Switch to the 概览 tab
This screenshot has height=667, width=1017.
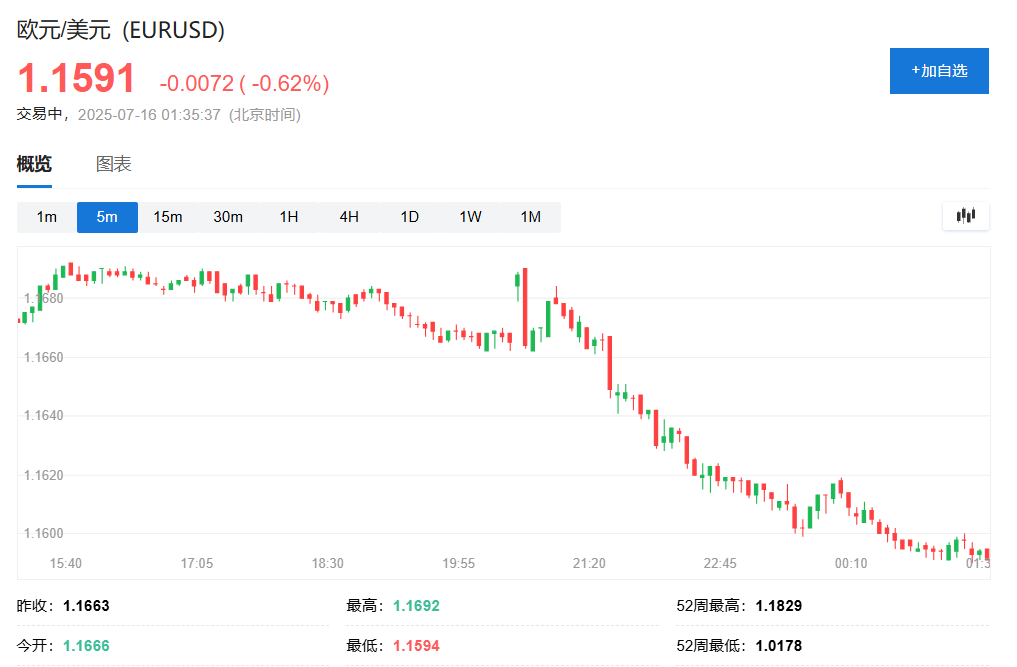[x=34, y=164]
